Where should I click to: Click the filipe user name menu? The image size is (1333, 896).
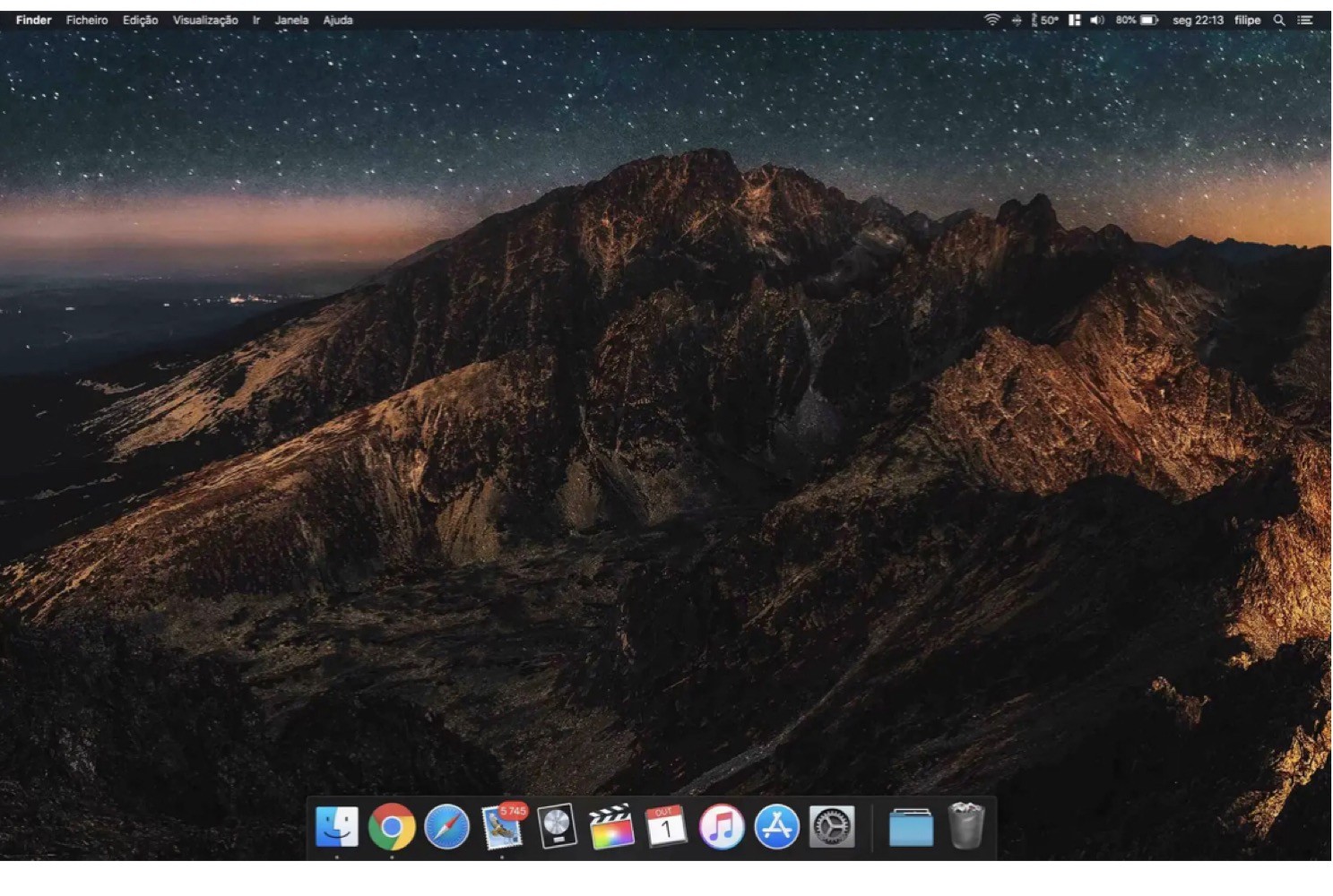[x=1247, y=20]
